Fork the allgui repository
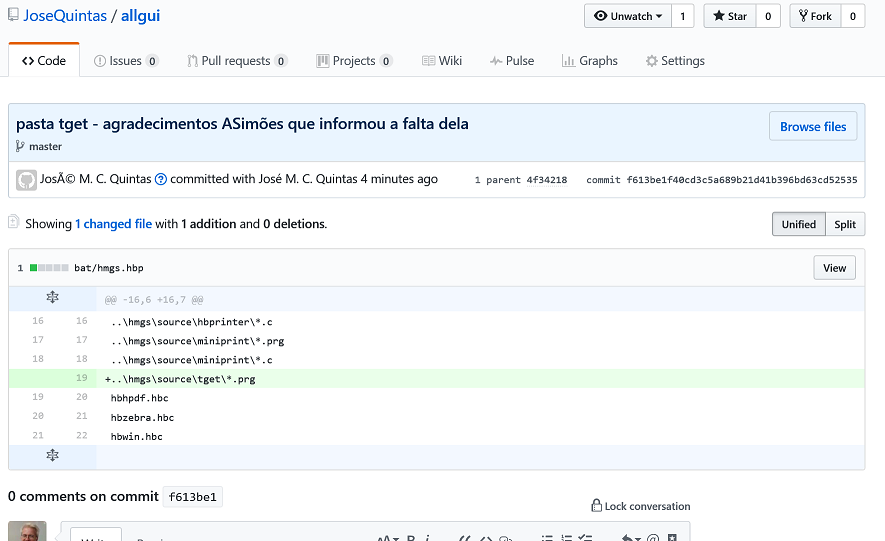This screenshot has width=885, height=541. [x=814, y=16]
